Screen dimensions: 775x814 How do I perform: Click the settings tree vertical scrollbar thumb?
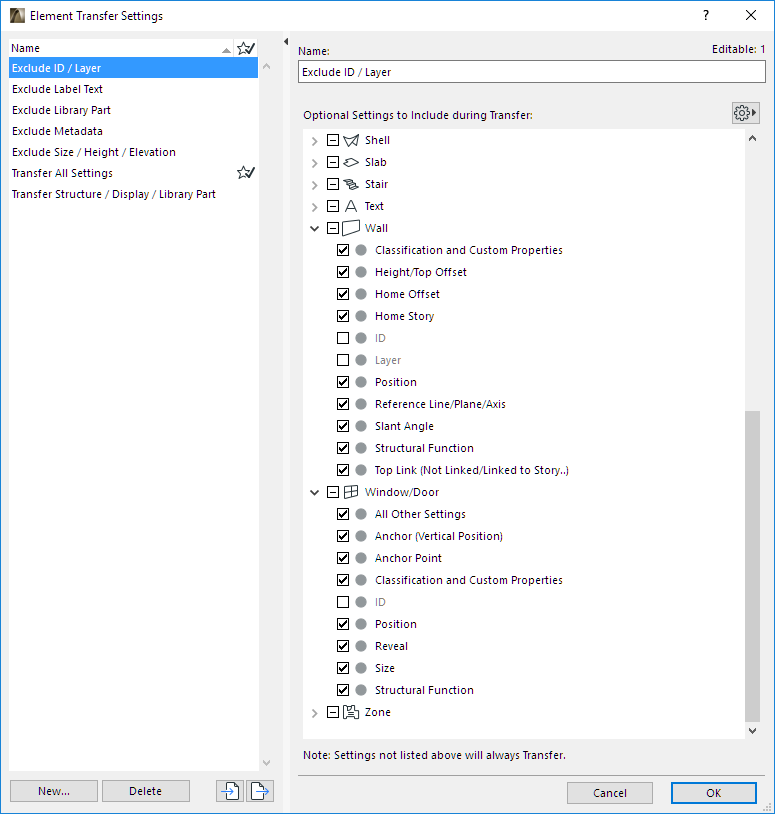tap(752, 566)
